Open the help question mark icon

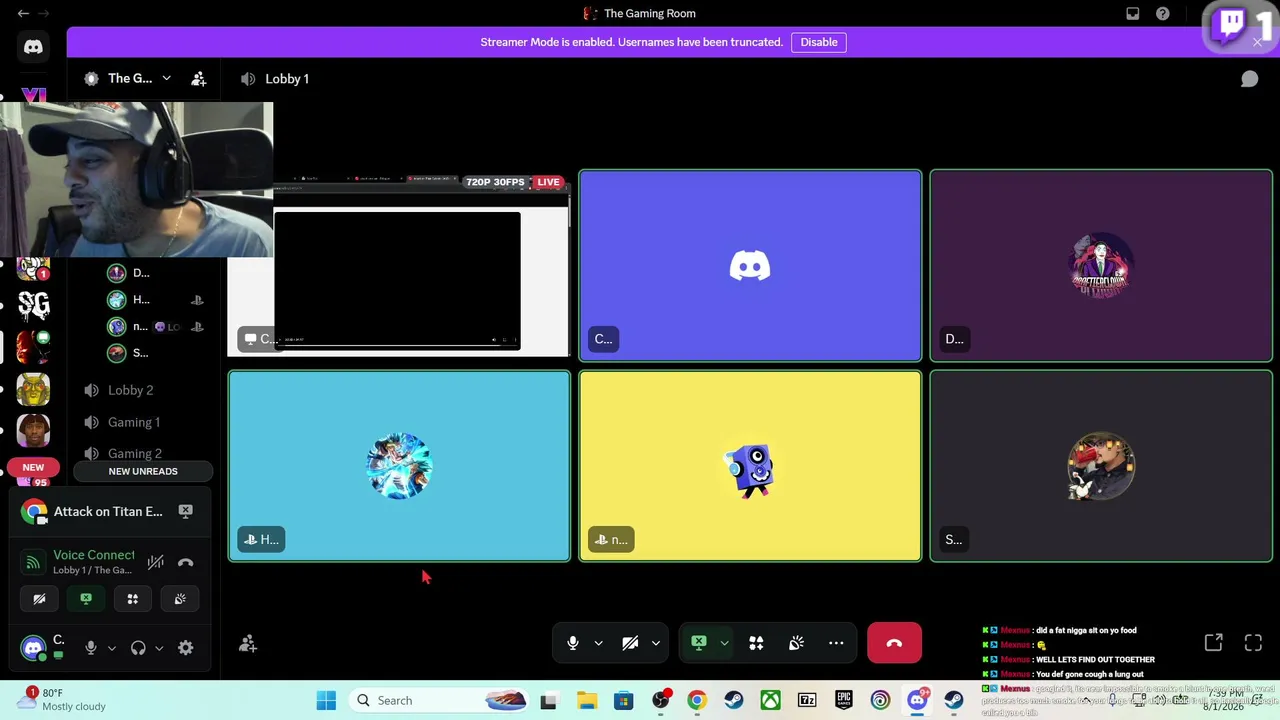coord(1163,13)
